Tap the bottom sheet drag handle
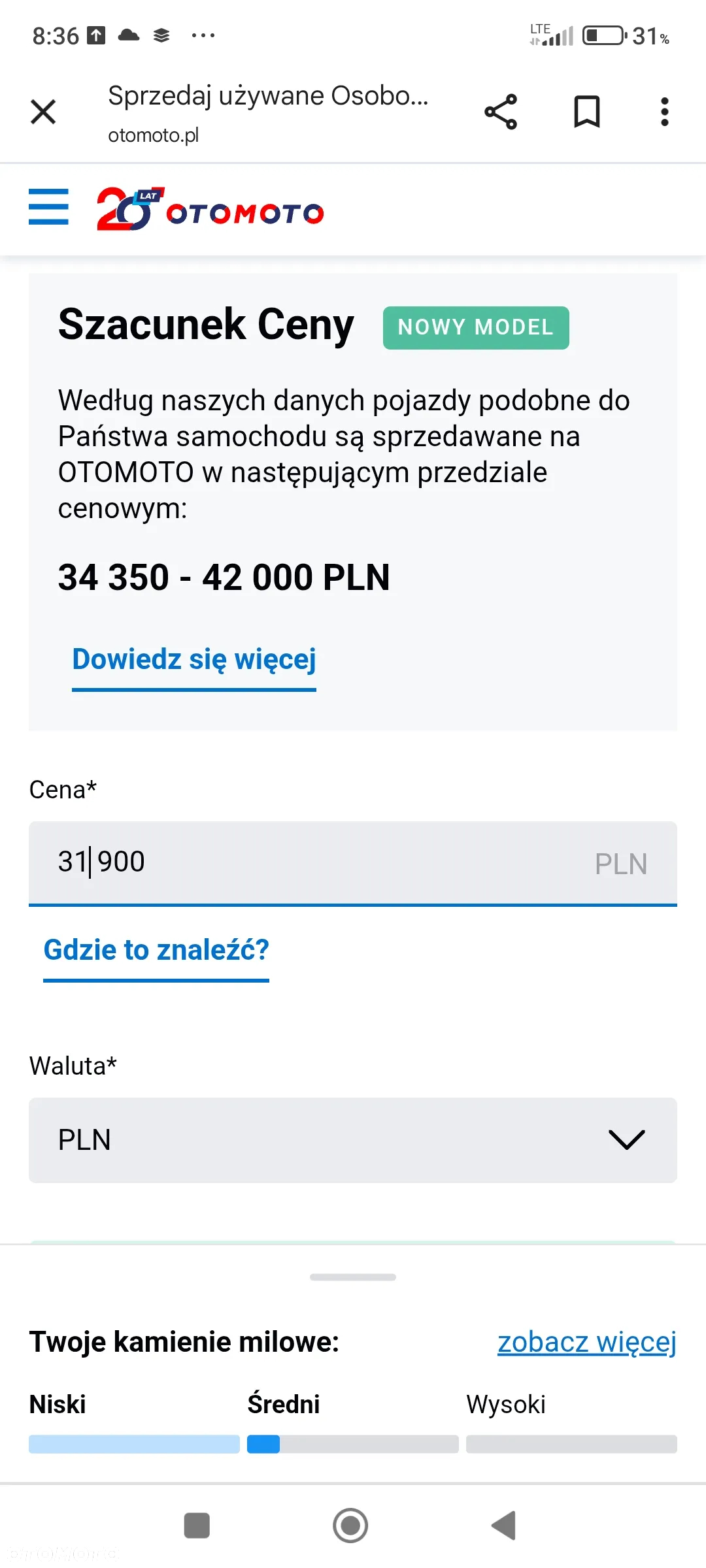Viewport: 706px width, 1568px height. click(x=353, y=1277)
